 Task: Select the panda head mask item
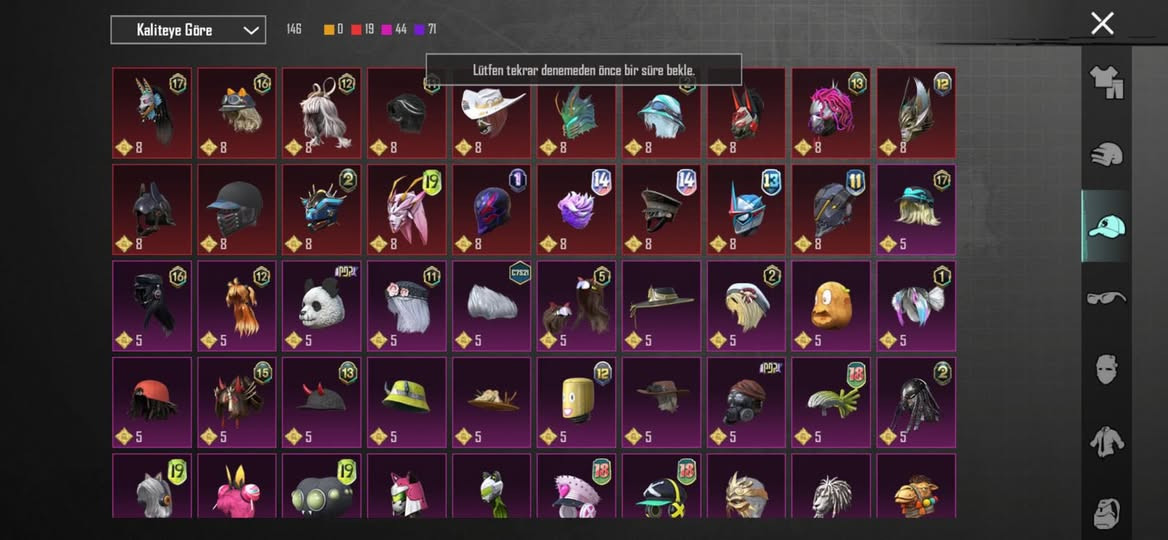[321, 305]
